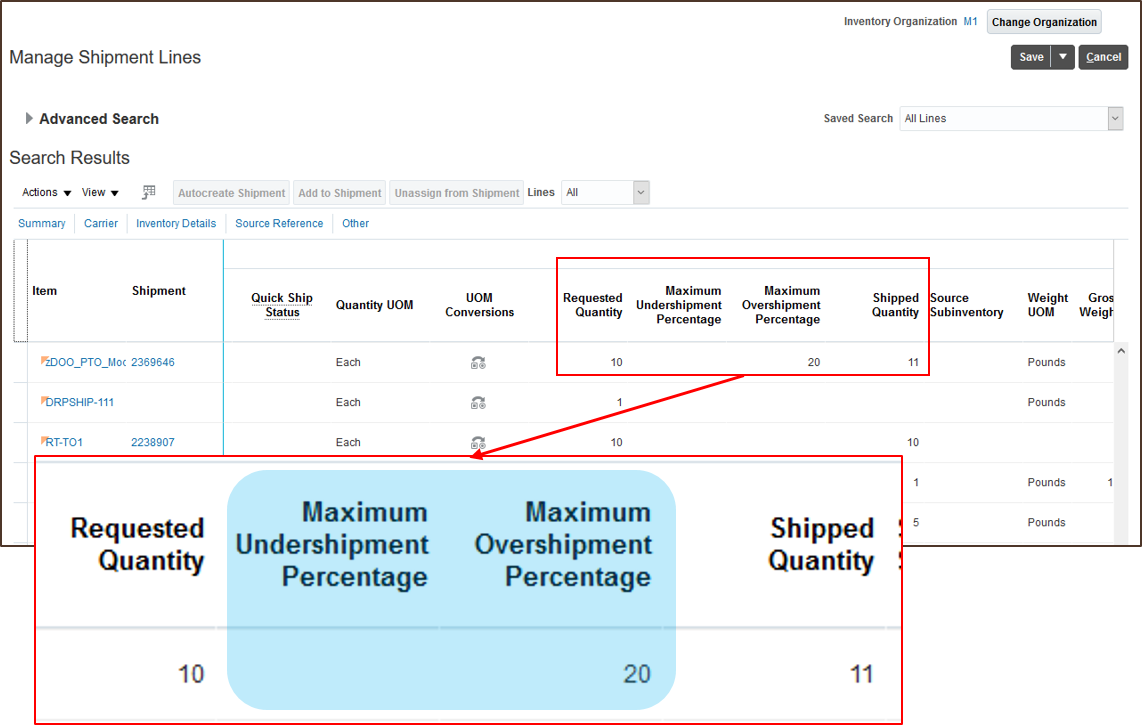Switch to the Source Reference tab

279,223
